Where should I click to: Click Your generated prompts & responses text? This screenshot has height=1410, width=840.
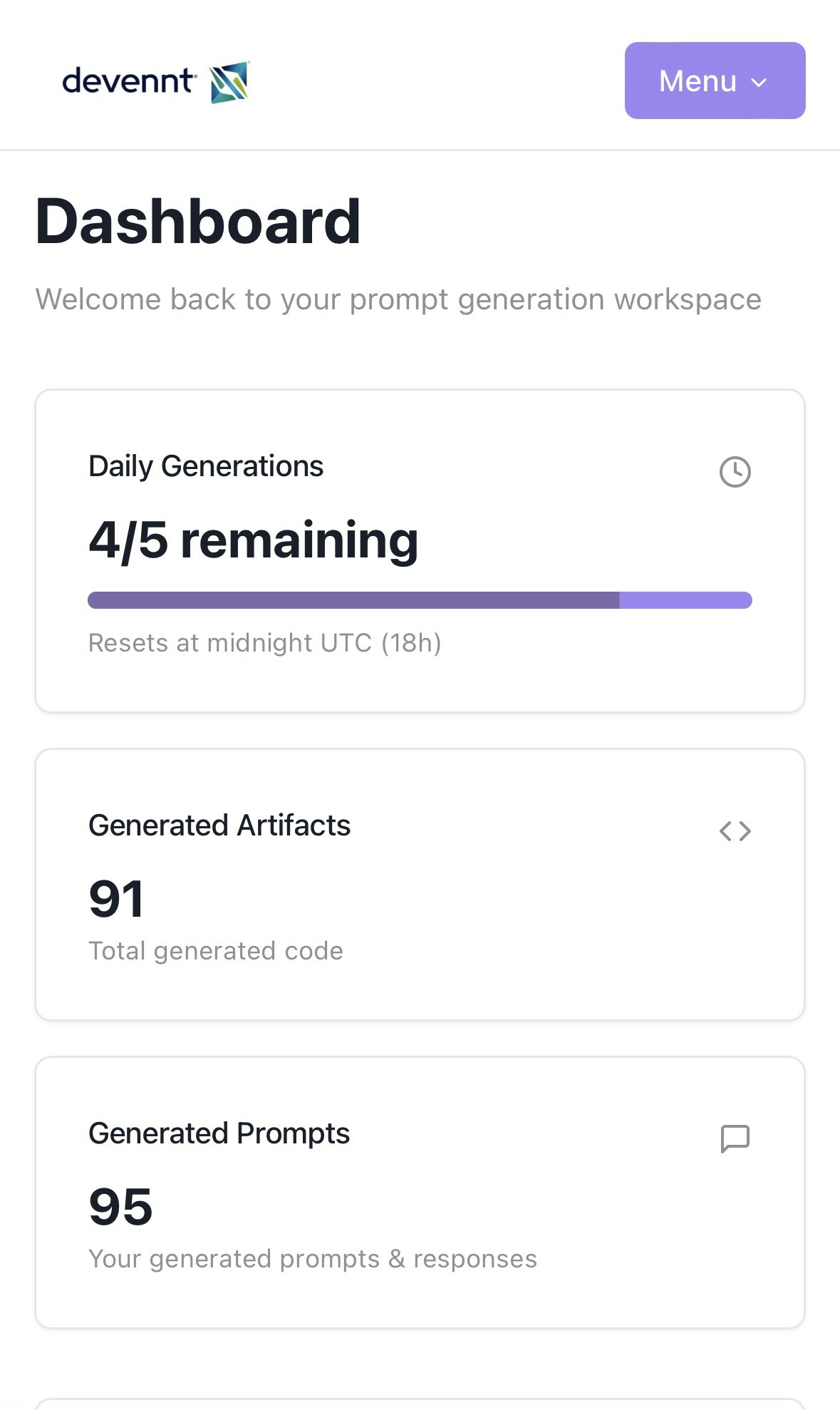313,1259
